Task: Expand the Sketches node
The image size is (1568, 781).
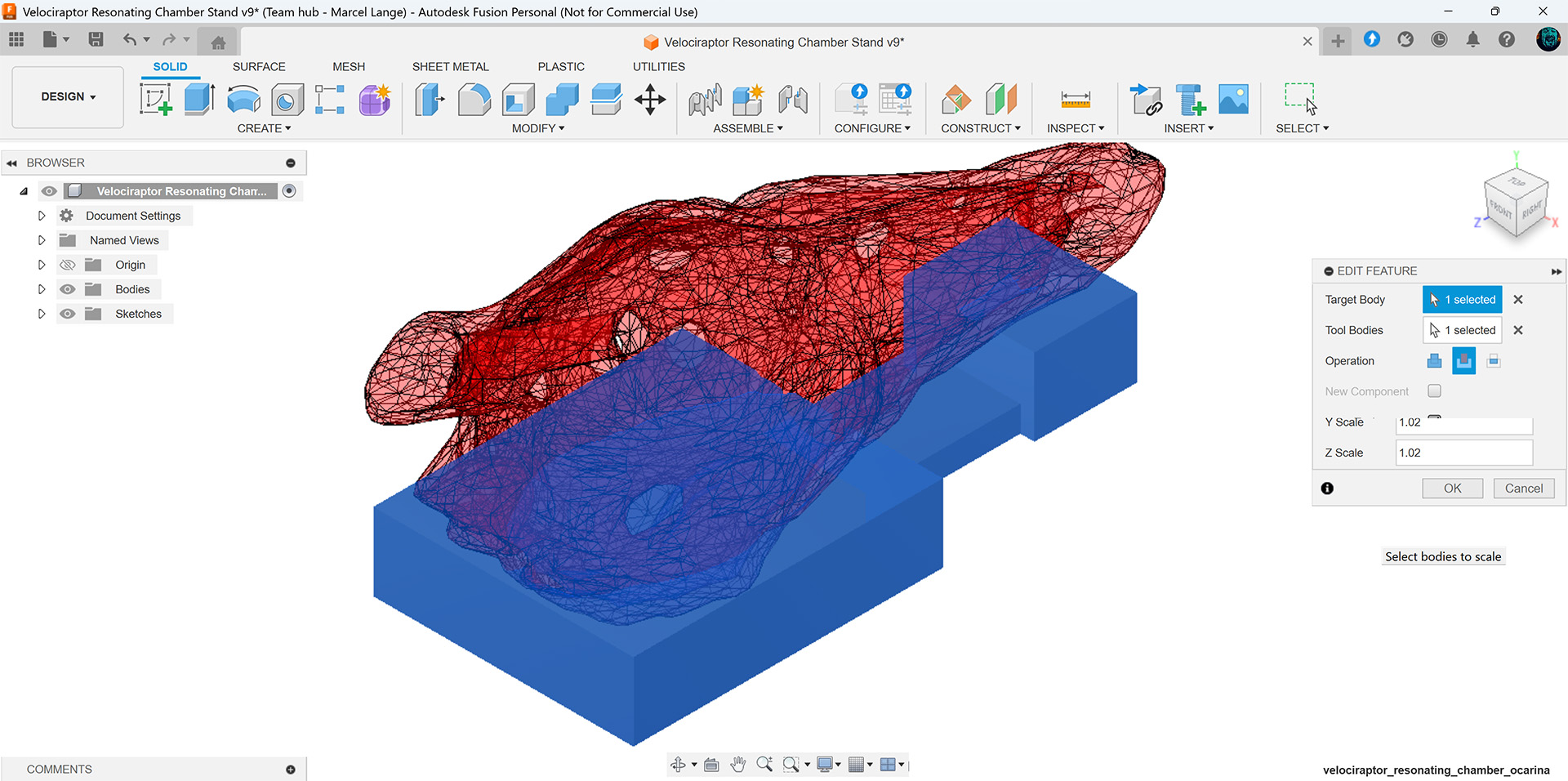Action: [x=42, y=314]
